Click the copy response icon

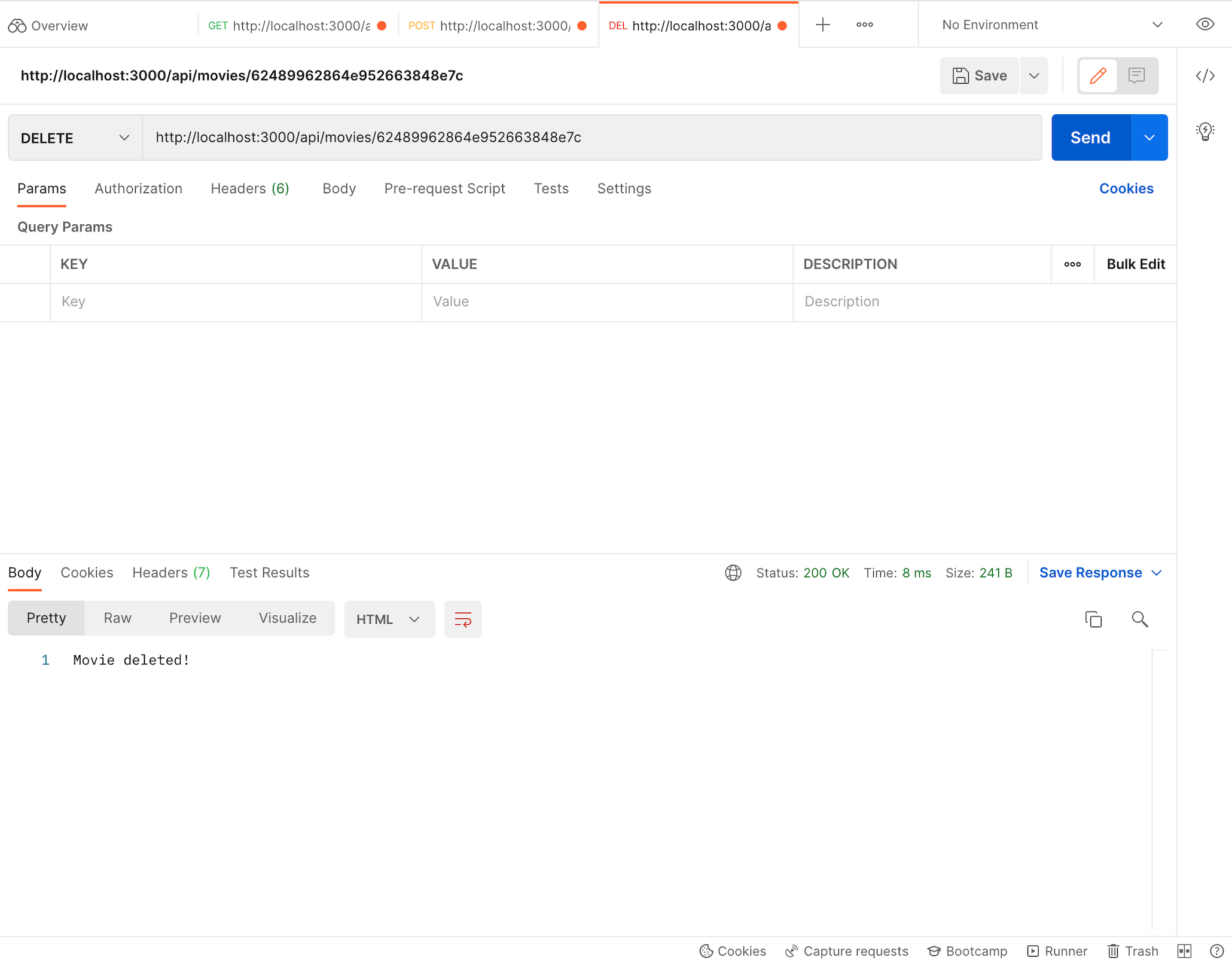coord(1093,619)
